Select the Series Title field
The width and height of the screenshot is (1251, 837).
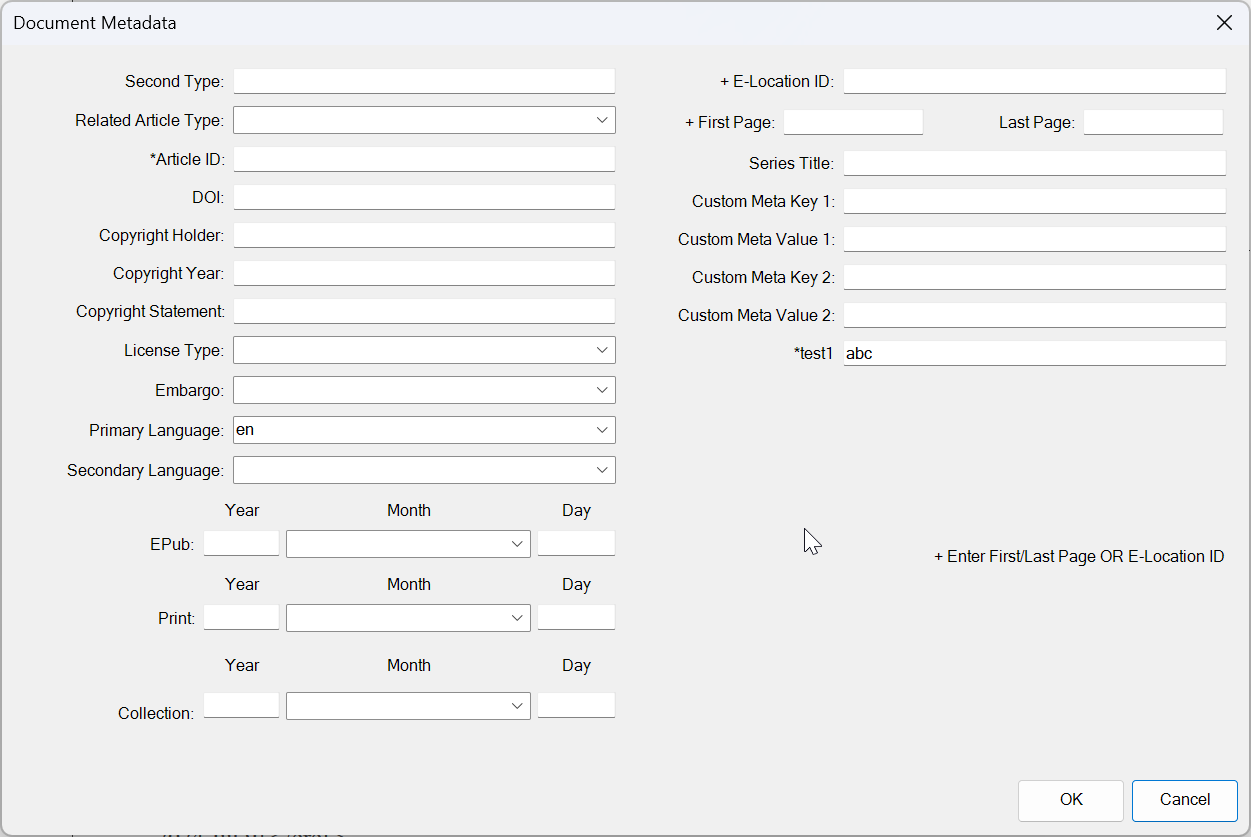(x=1034, y=162)
